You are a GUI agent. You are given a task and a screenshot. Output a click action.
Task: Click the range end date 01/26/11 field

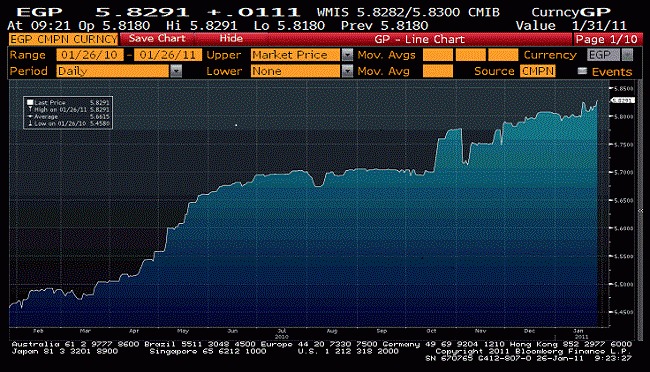point(168,55)
